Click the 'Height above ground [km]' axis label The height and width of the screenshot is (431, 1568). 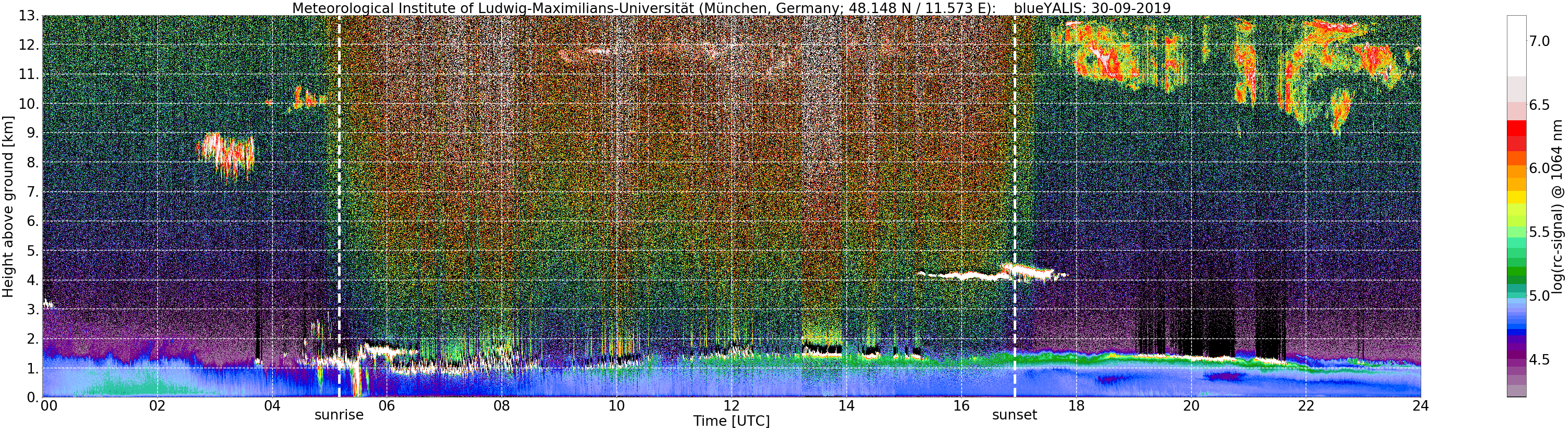coord(8,206)
